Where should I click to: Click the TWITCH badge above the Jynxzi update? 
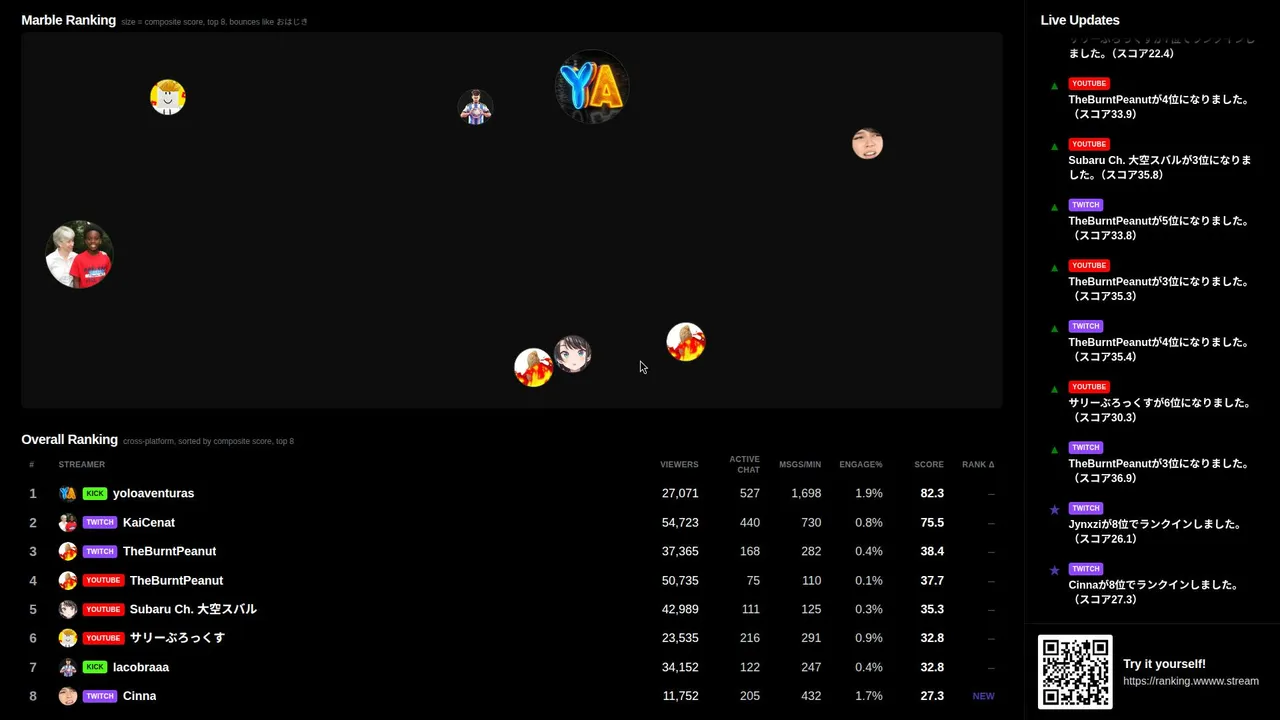click(1086, 508)
